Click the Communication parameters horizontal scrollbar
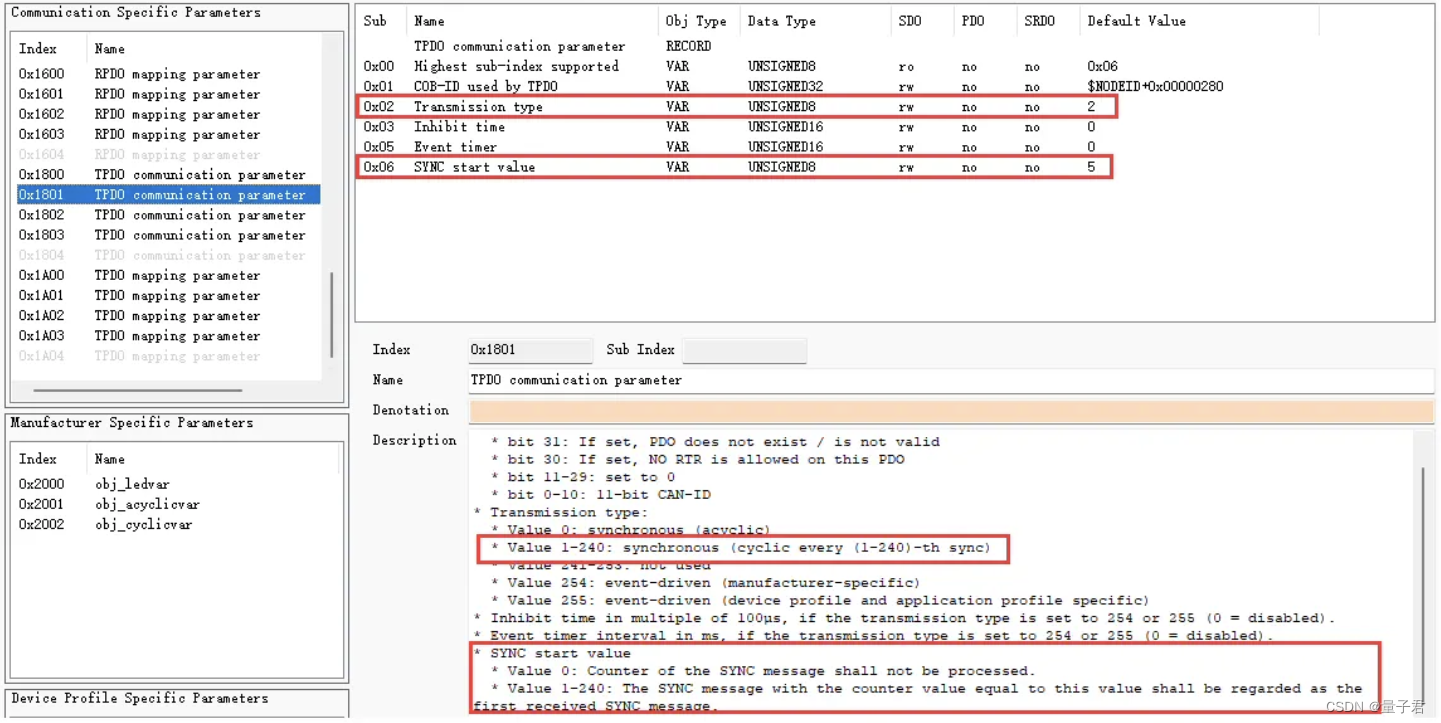The height and width of the screenshot is (723, 1441). pos(138,390)
